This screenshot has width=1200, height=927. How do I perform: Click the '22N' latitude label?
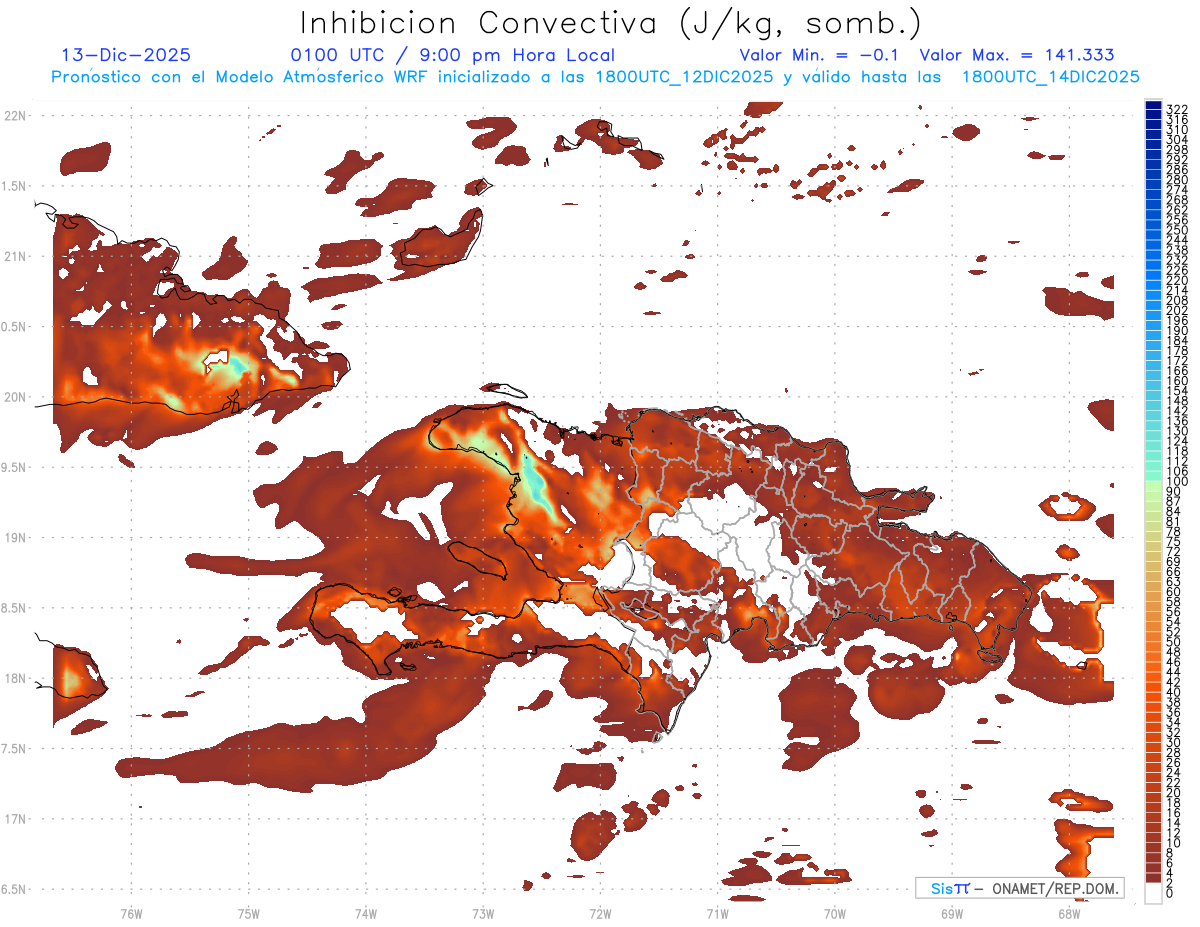(15, 116)
